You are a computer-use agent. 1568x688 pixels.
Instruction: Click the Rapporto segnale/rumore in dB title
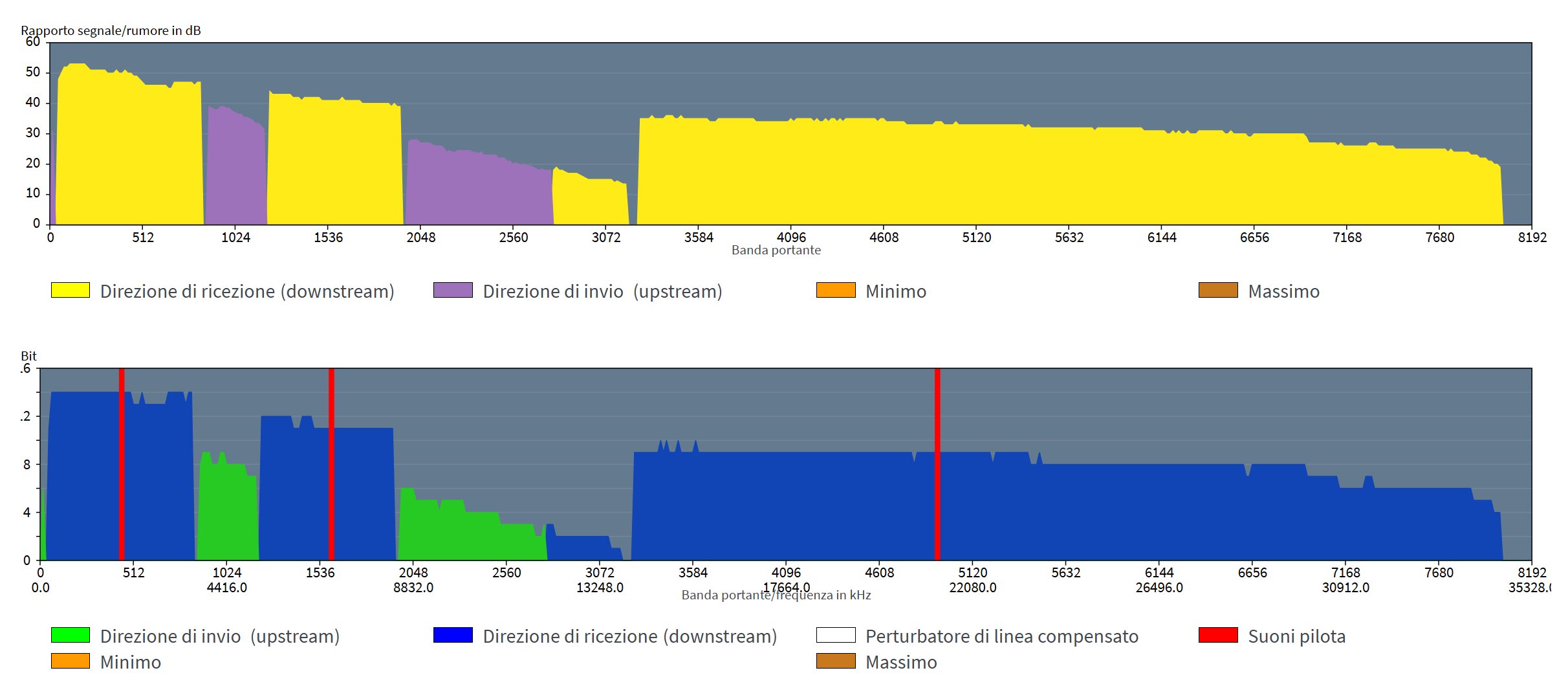pos(111,30)
